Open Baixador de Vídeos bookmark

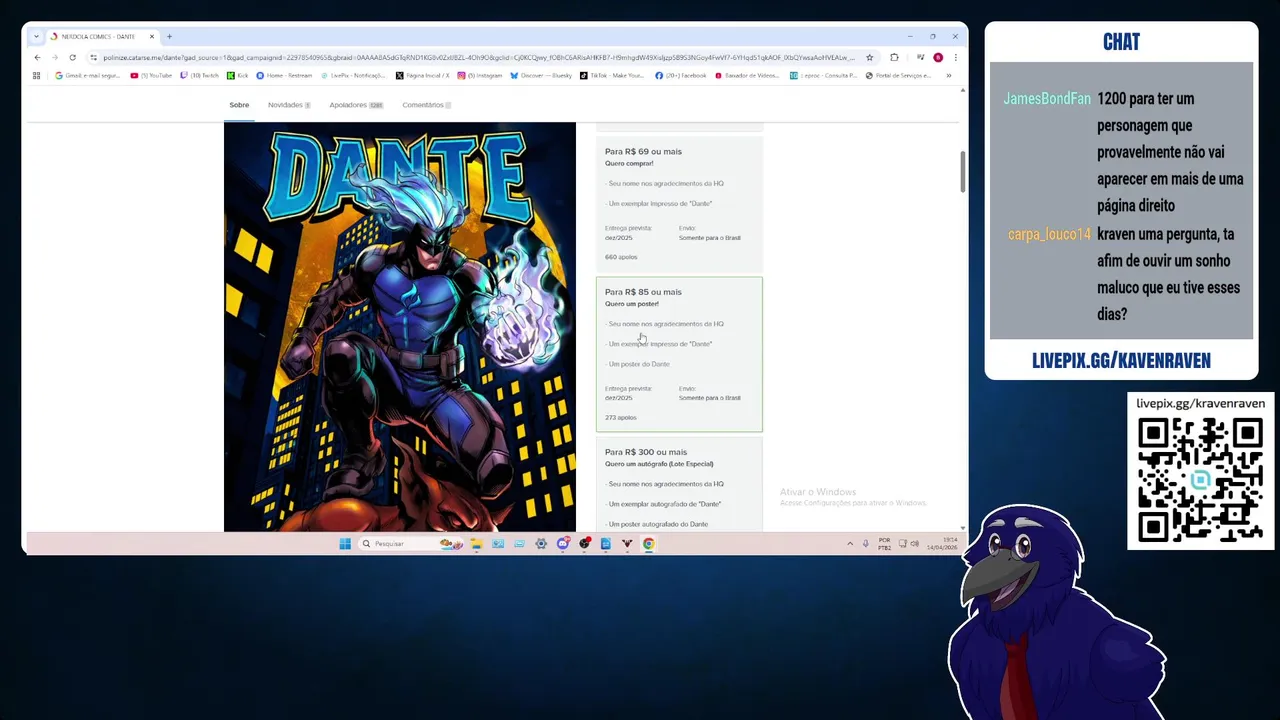pyautogui.click(x=747, y=75)
